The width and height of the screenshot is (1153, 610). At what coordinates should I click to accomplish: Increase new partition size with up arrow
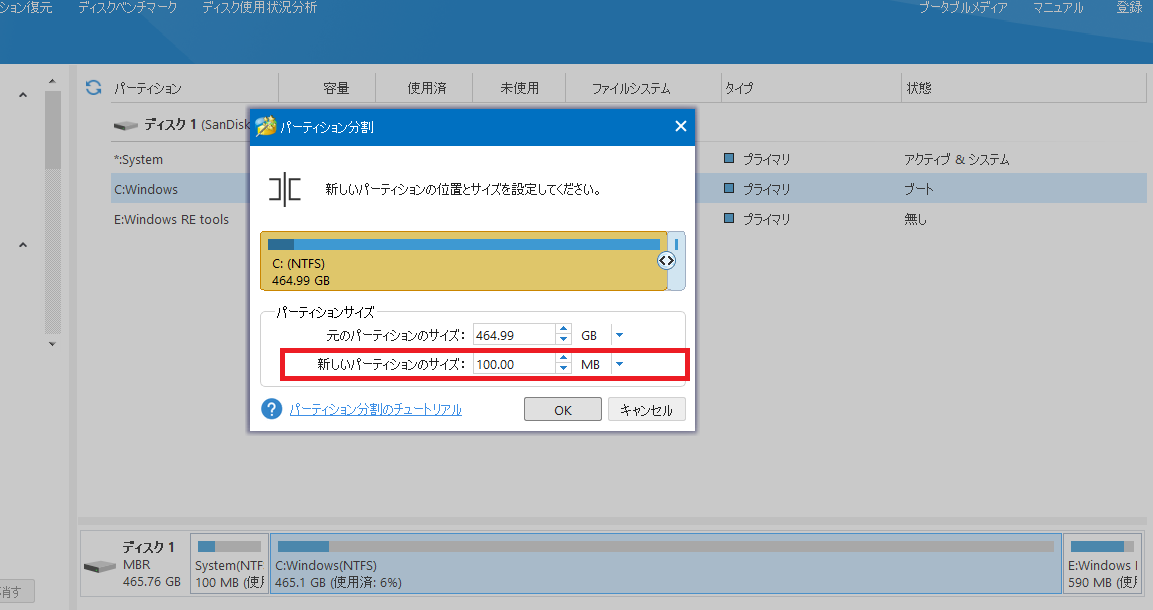click(563, 359)
